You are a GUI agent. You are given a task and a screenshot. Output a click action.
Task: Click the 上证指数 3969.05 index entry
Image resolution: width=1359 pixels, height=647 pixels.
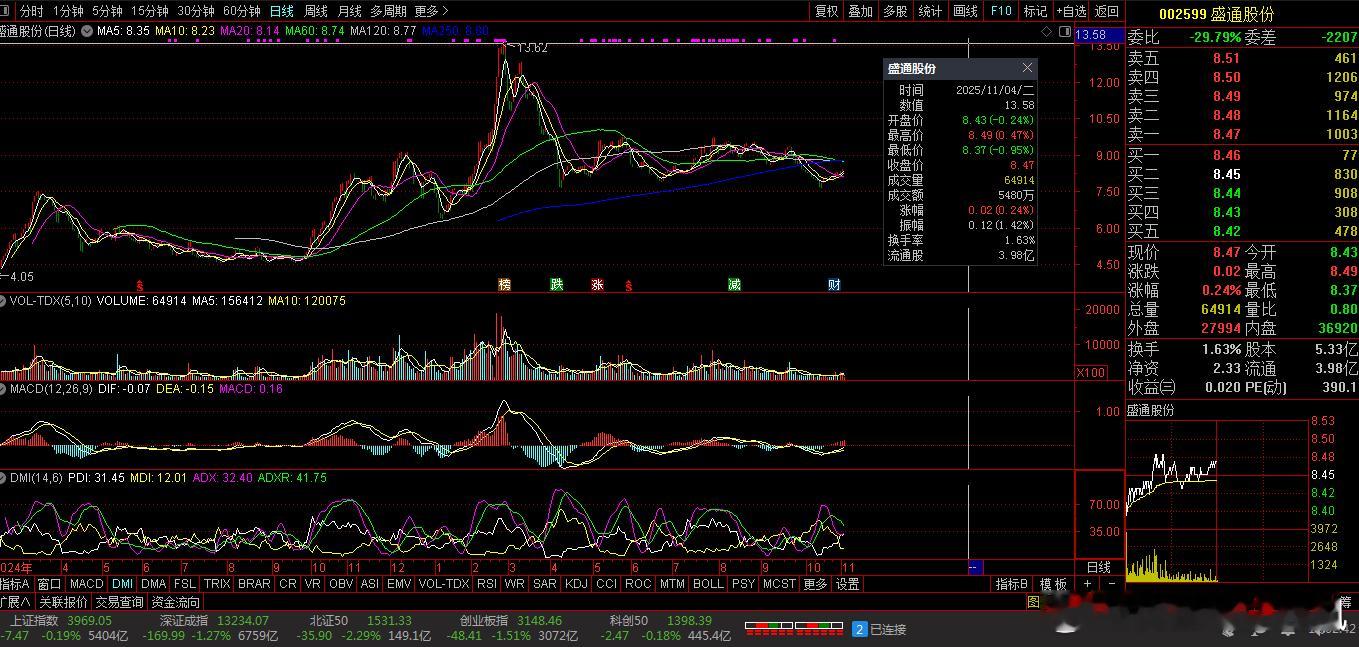pos(60,620)
